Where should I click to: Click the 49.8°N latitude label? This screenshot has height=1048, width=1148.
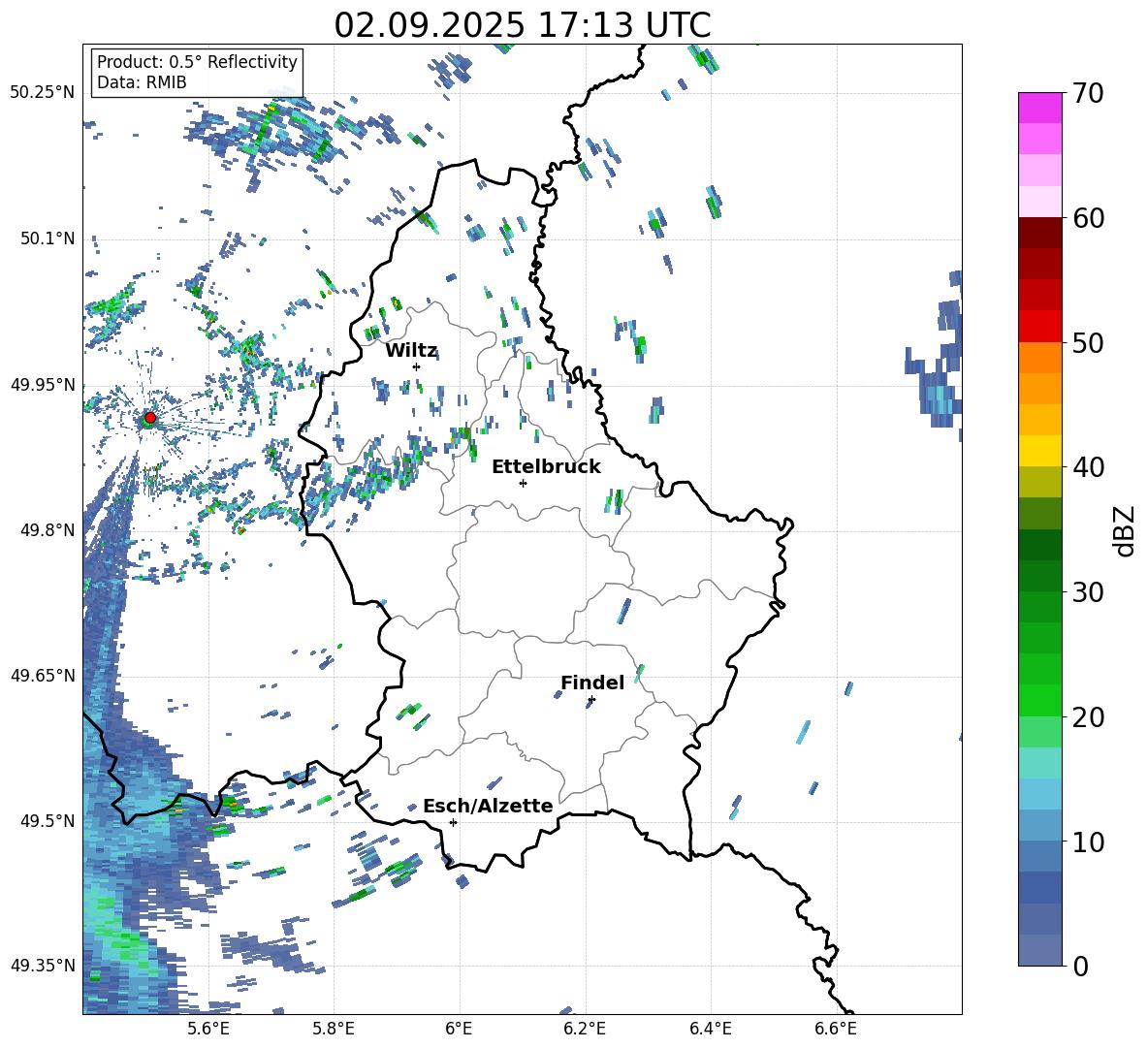pyautogui.click(x=48, y=530)
